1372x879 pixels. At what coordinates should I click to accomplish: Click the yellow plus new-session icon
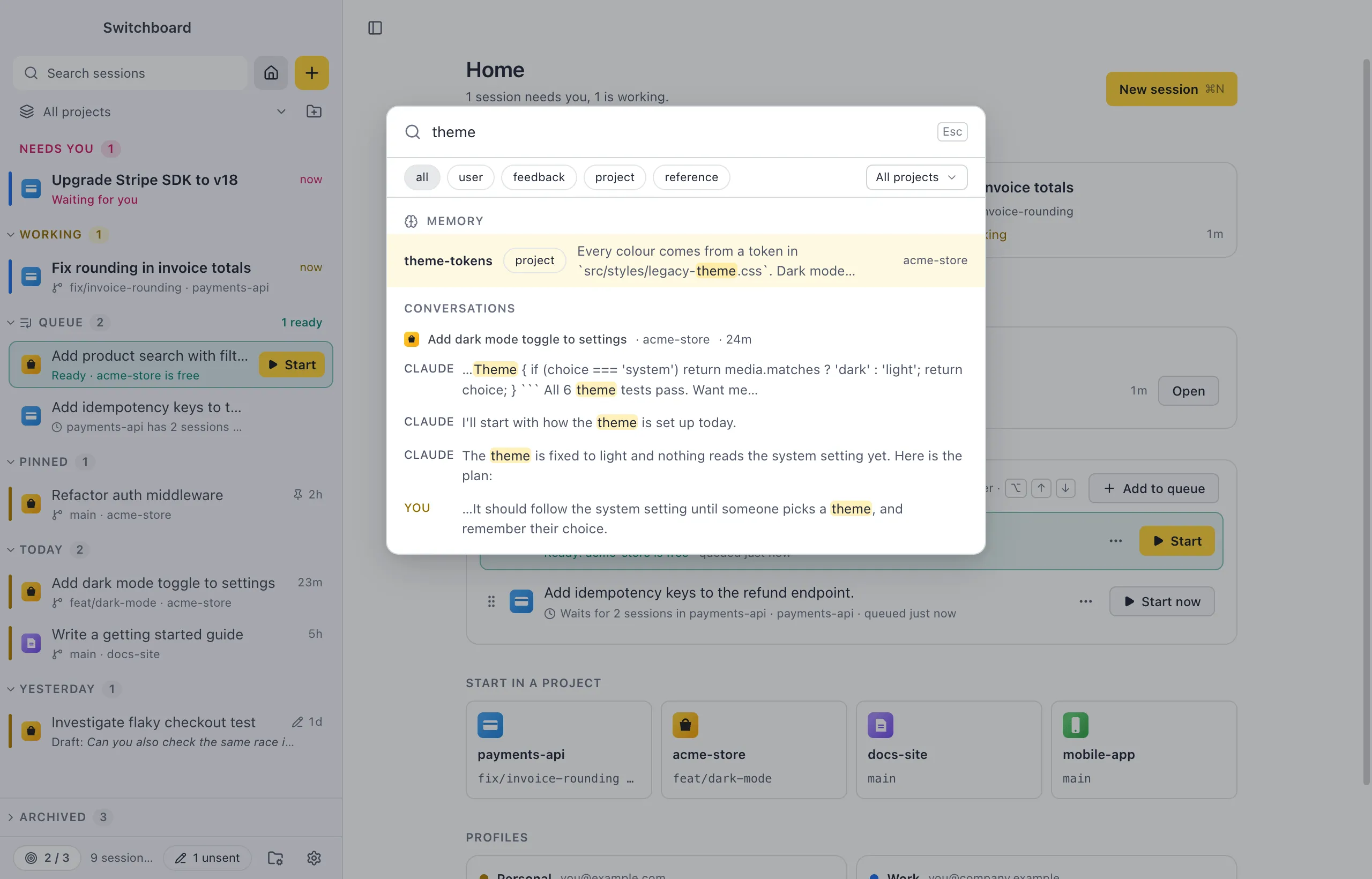pos(311,73)
